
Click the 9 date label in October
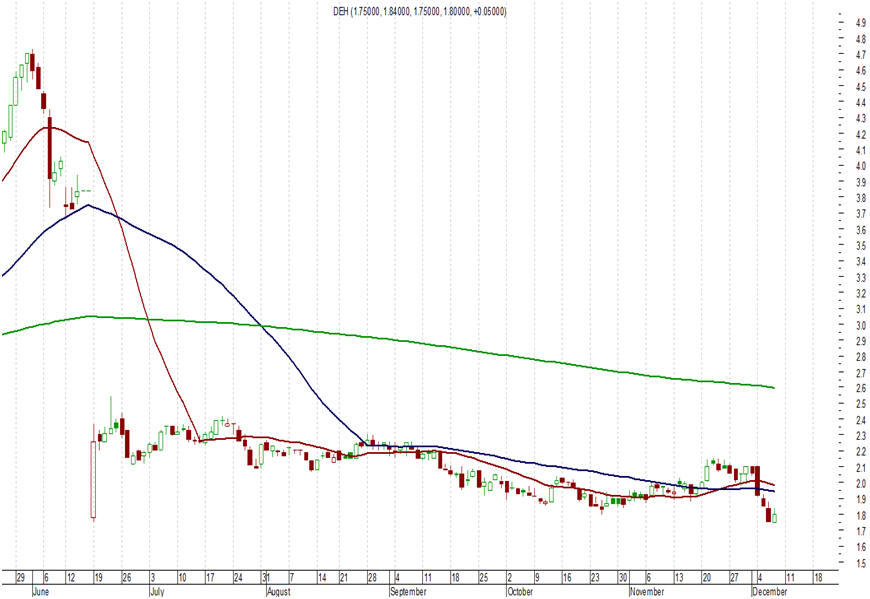point(538,578)
